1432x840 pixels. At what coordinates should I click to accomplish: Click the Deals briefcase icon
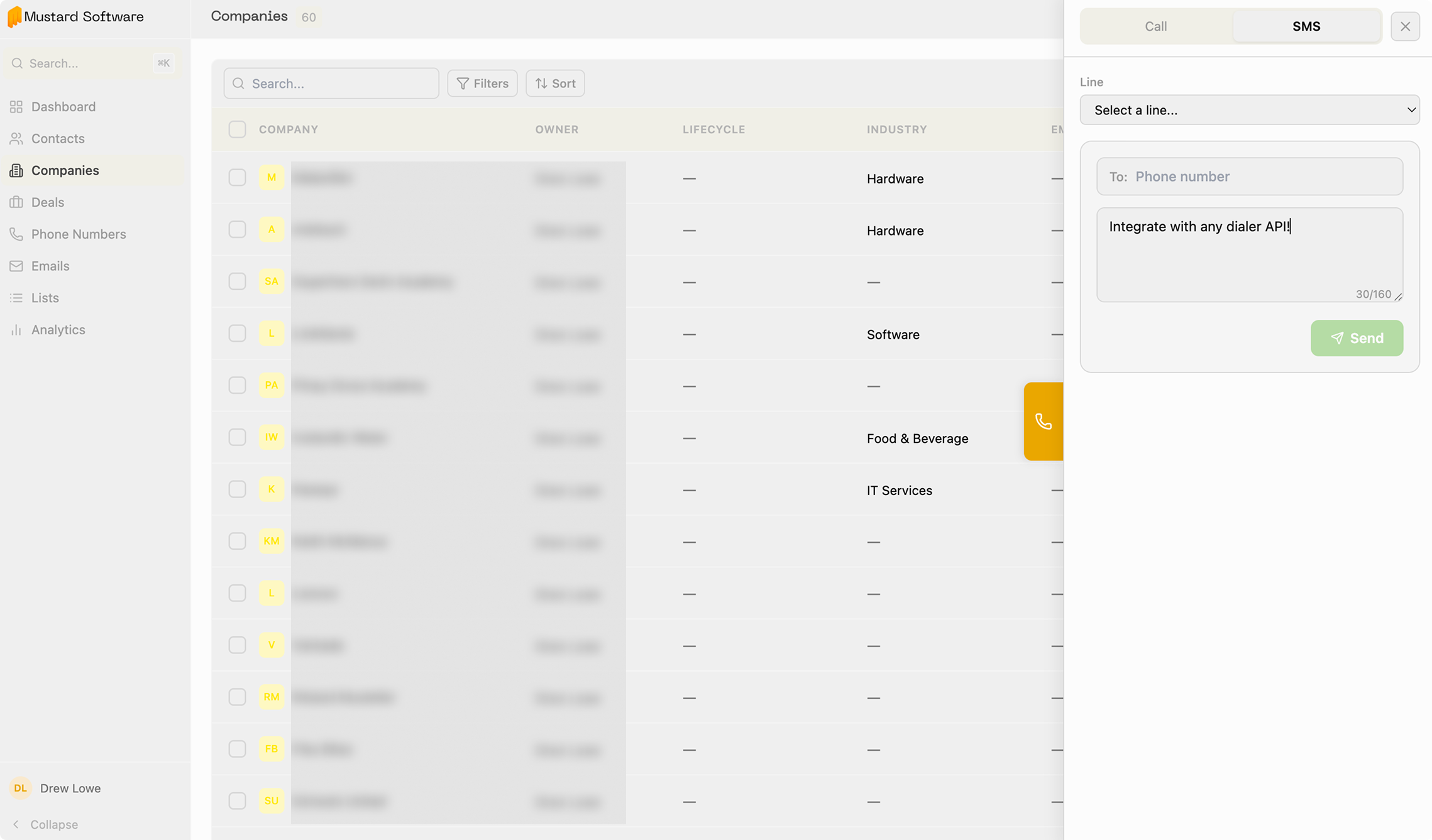[16, 202]
